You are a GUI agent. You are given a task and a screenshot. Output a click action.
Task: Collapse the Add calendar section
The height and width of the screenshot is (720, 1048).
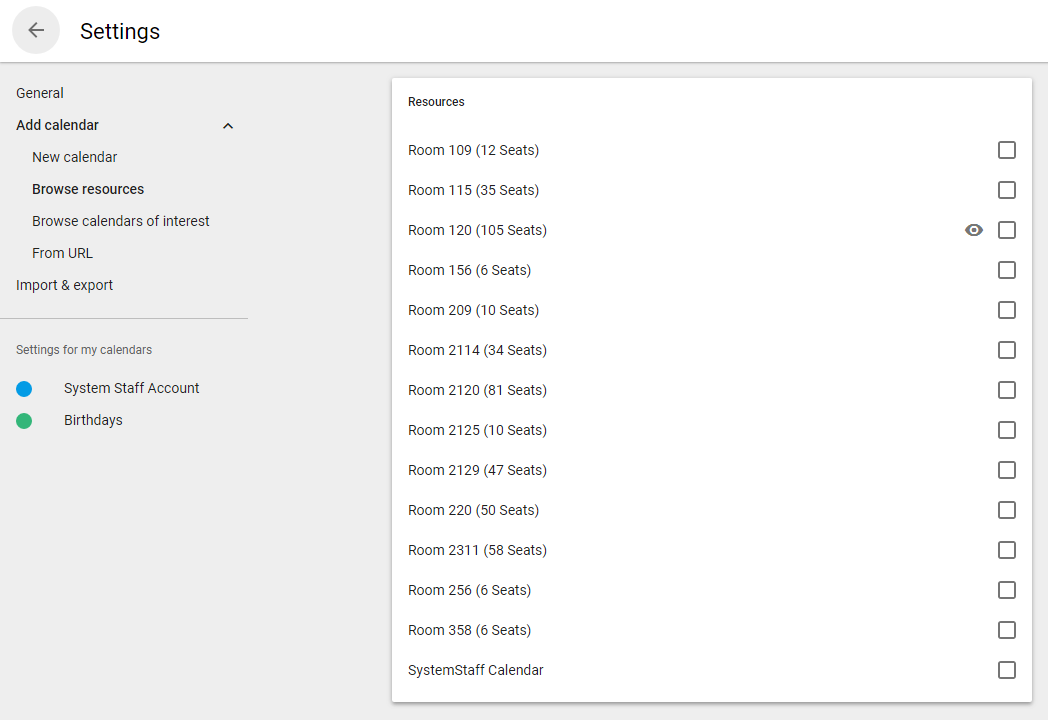tap(228, 126)
